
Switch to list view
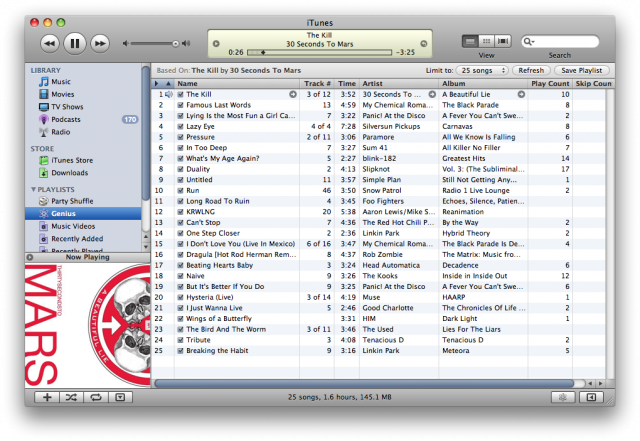tap(470, 41)
